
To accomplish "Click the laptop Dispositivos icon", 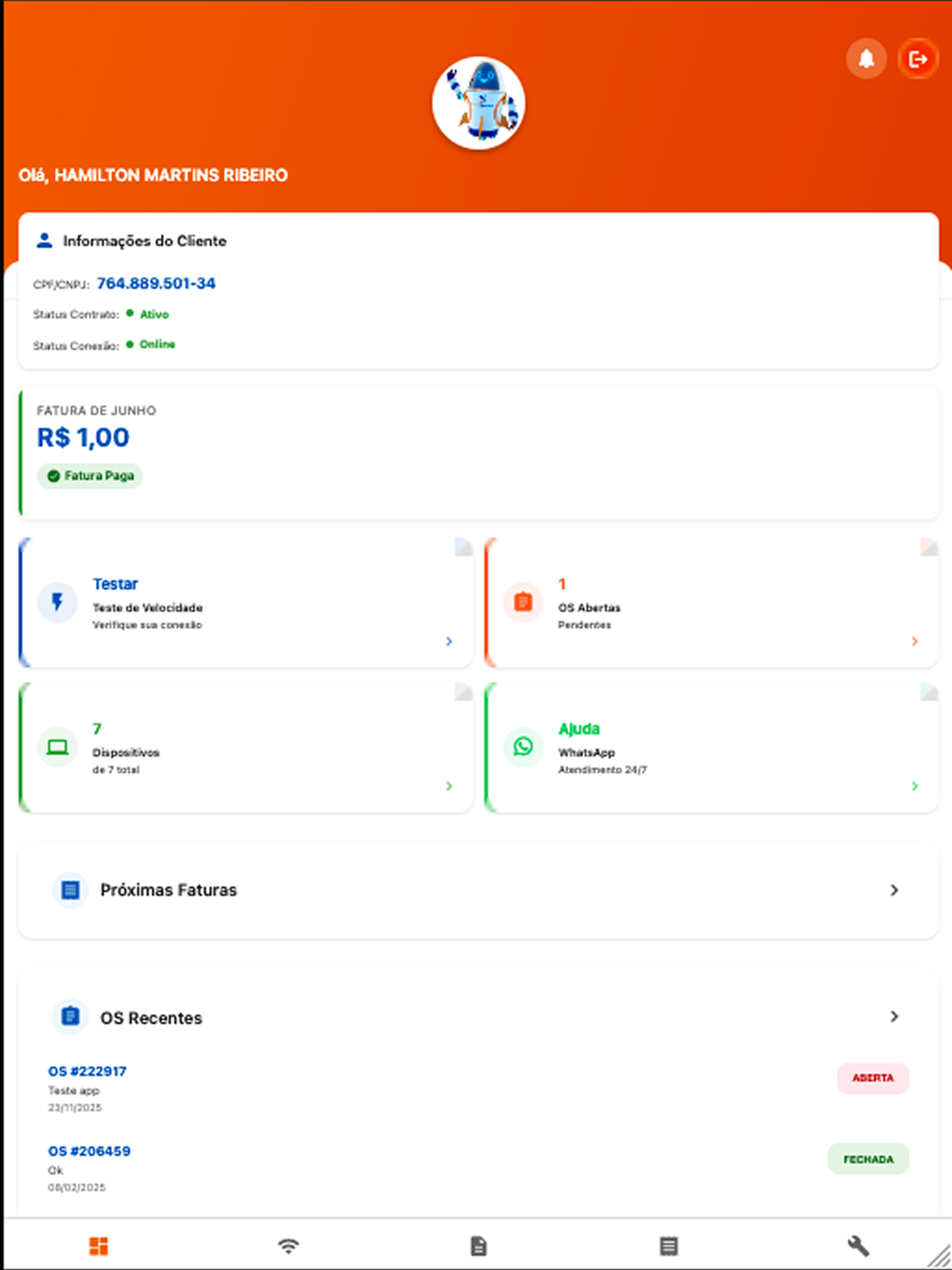I will (57, 747).
